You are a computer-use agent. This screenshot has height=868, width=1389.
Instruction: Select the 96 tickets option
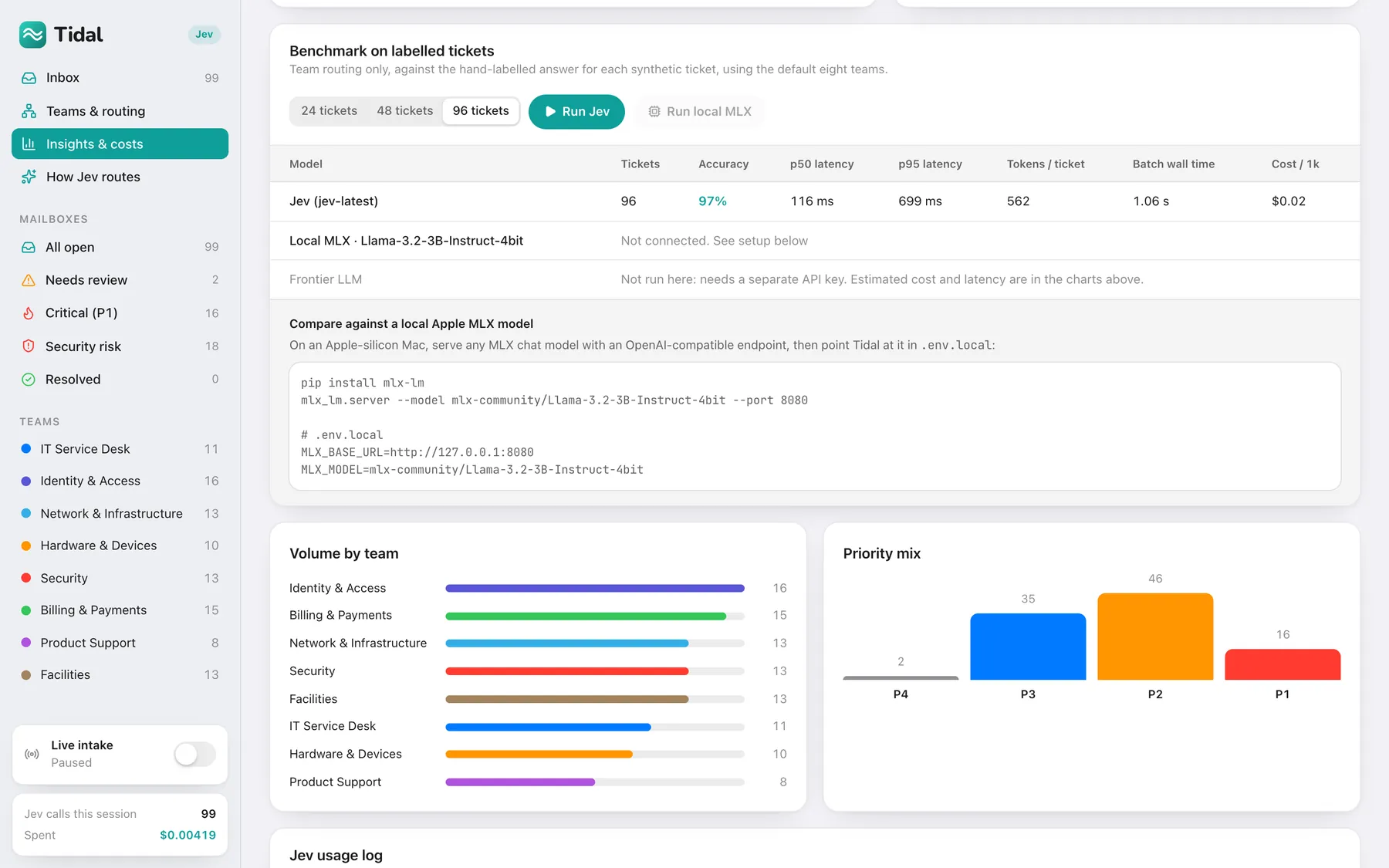pyautogui.click(x=481, y=111)
